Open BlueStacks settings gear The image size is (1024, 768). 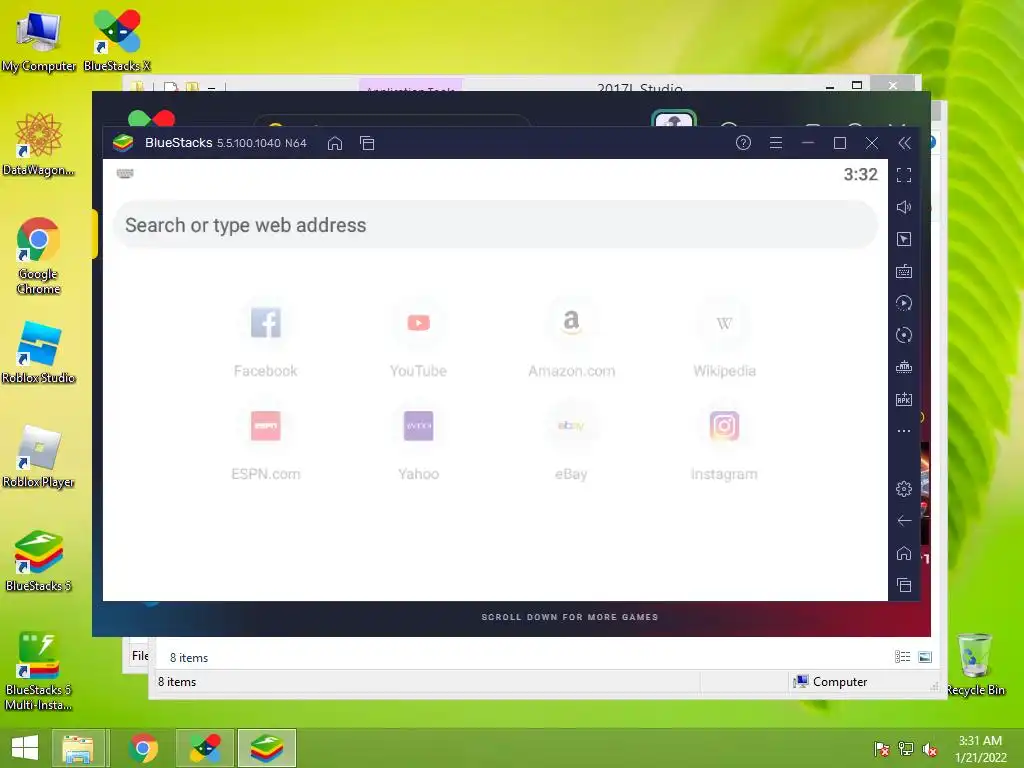pos(904,488)
